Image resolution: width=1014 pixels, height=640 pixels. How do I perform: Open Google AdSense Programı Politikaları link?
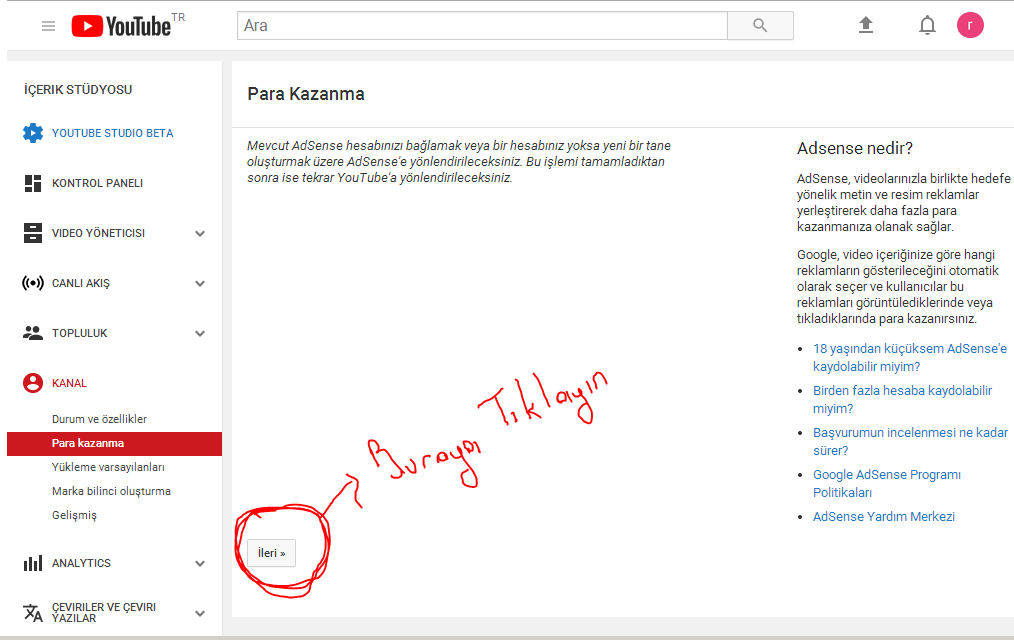(x=887, y=484)
